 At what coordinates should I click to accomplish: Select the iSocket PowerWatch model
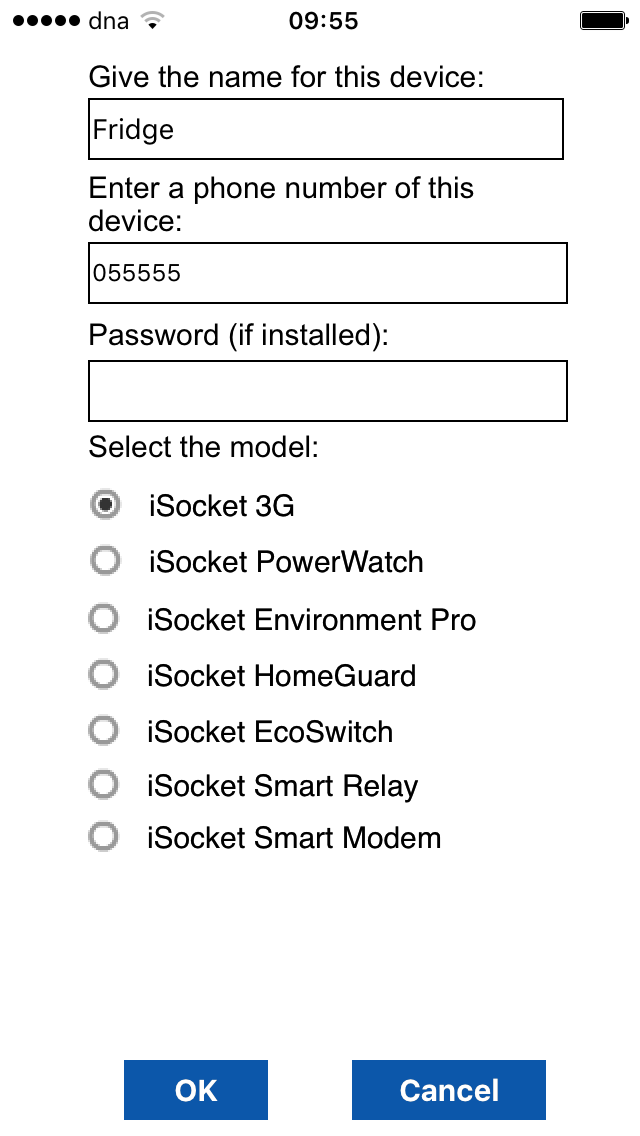click(104, 560)
